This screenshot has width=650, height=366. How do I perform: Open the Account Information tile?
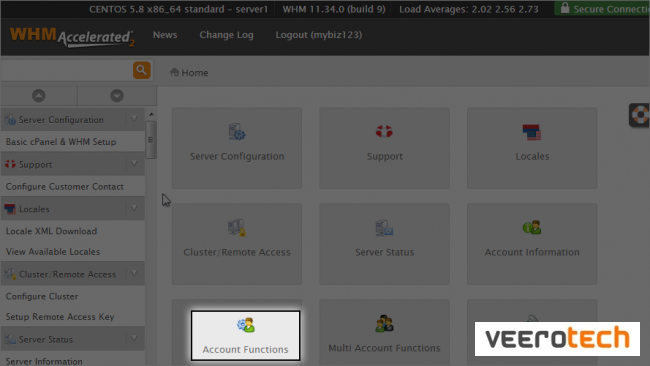(x=532, y=244)
